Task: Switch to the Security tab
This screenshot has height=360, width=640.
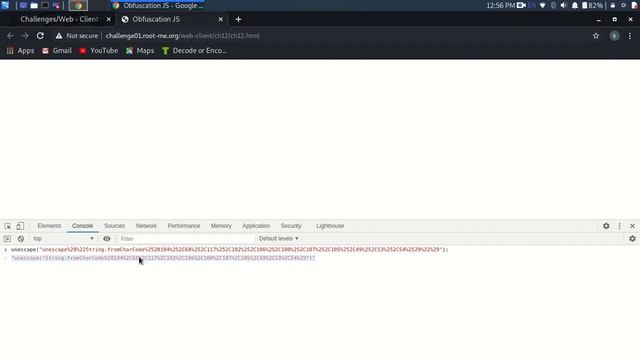Action: pyautogui.click(x=291, y=226)
